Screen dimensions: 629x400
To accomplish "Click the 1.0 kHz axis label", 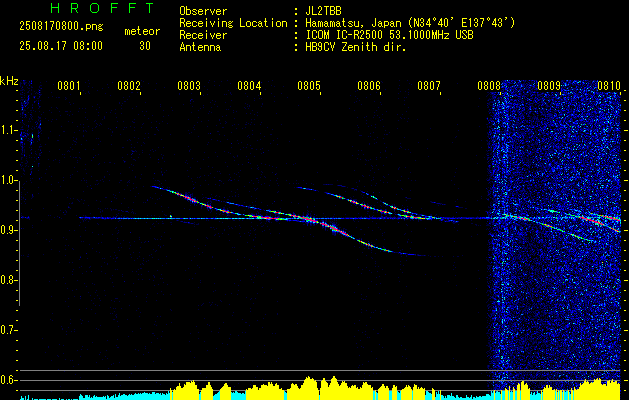I will click(x=8, y=181).
